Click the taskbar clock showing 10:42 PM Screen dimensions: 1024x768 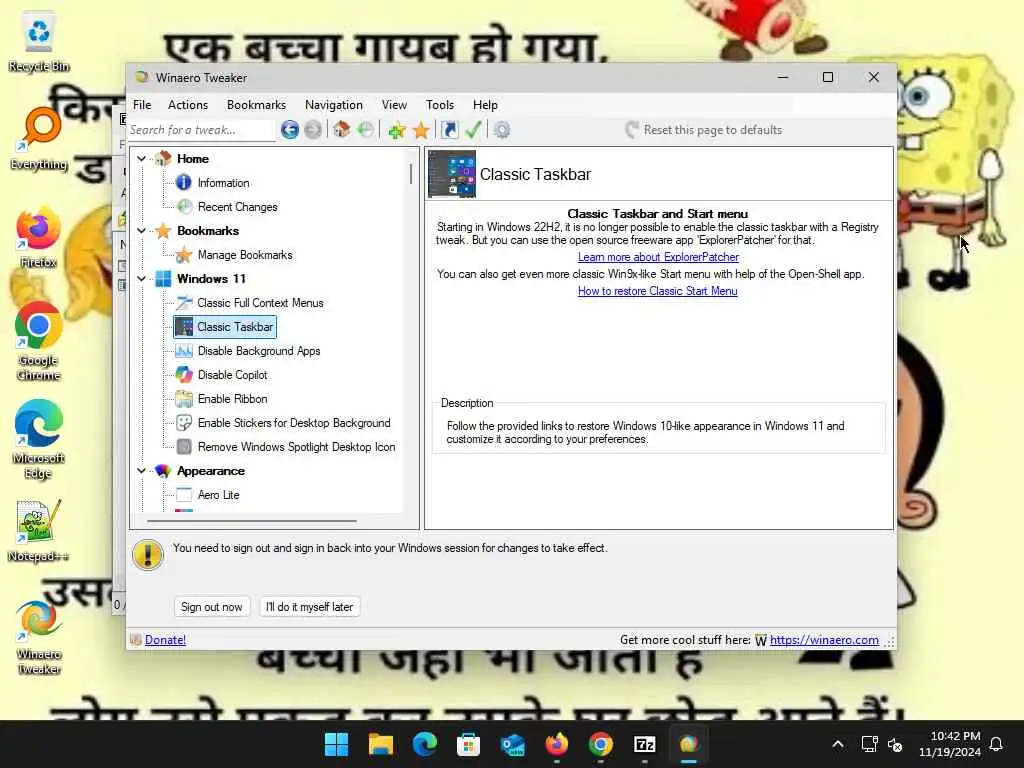(x=950, y=744)
